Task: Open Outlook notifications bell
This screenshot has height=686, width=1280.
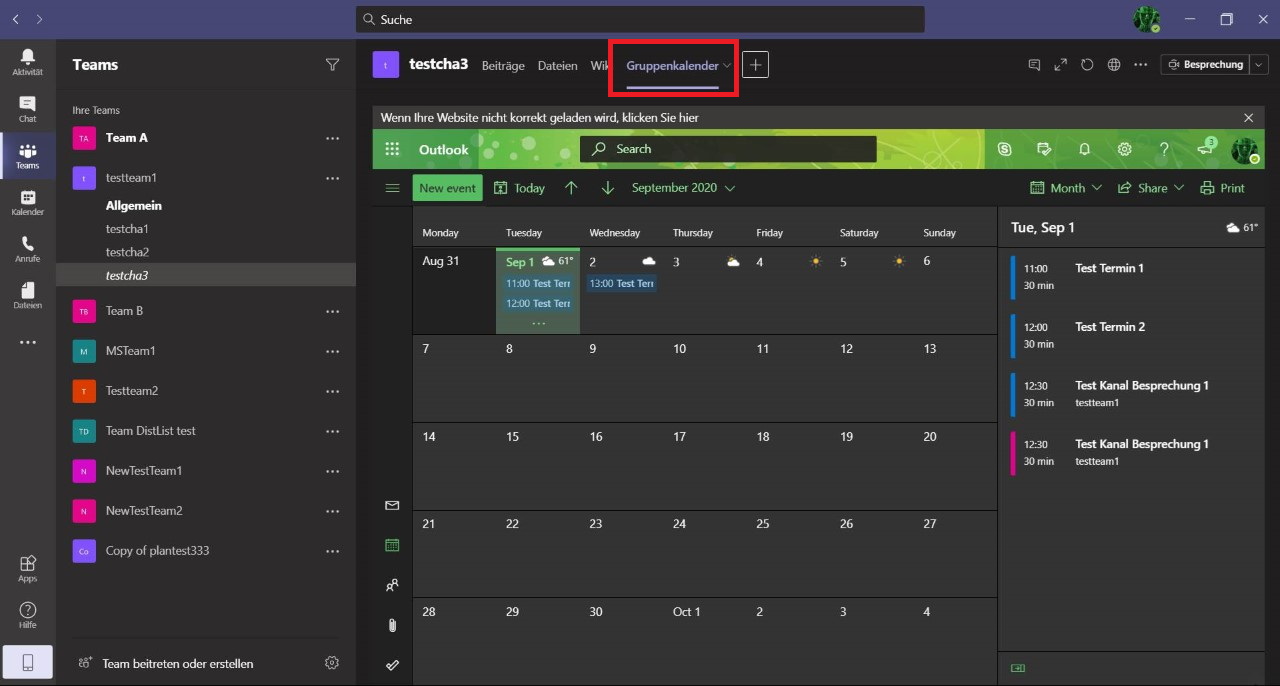Action: tap(1084, 149)
